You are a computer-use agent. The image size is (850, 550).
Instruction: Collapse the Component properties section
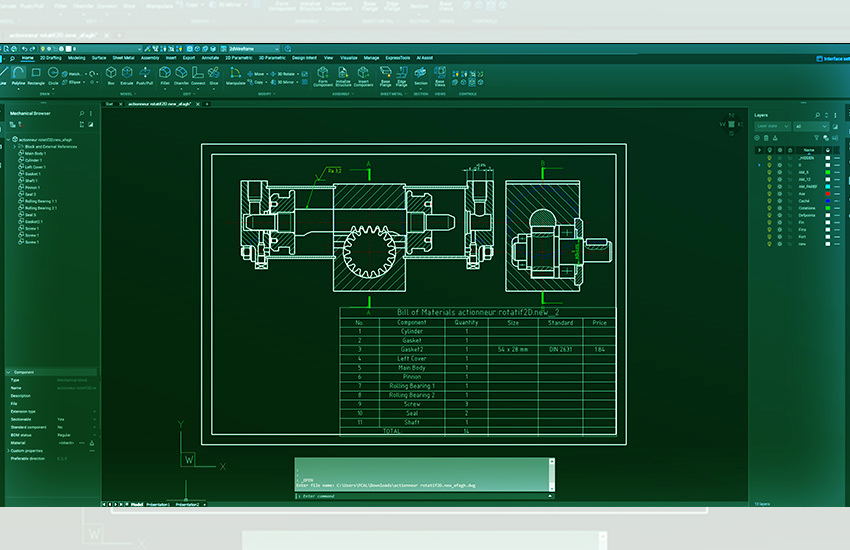(x=9, y=372)
